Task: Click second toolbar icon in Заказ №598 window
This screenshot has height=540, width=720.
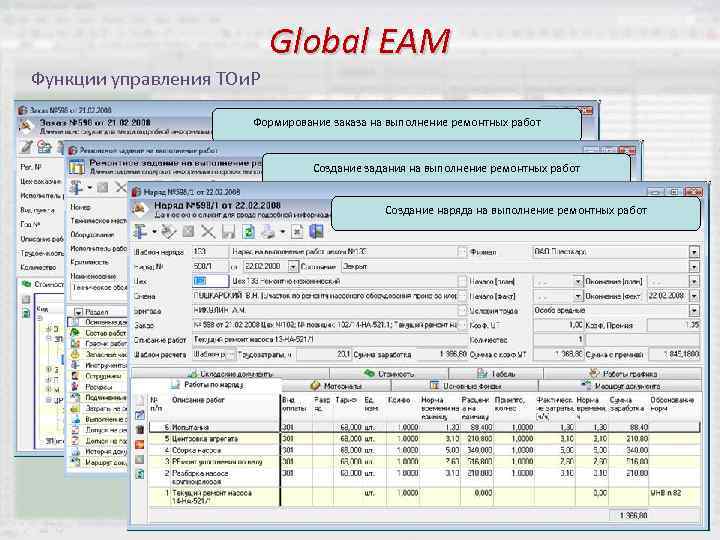Action: [45, 147]
